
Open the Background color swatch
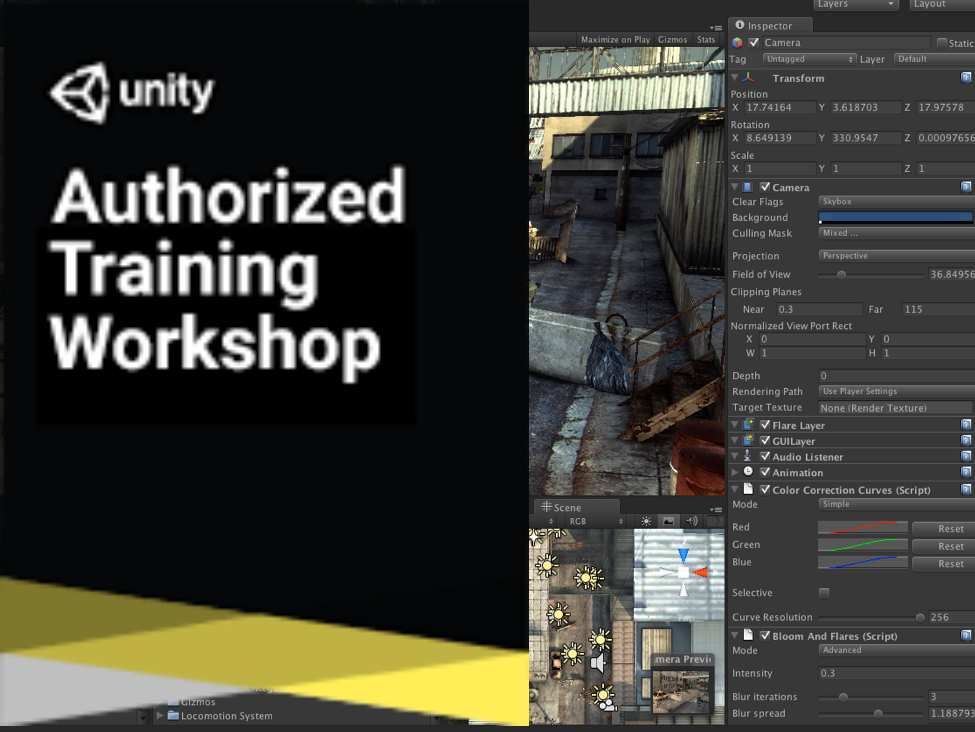pyautogui.click(x=896, y=217)
